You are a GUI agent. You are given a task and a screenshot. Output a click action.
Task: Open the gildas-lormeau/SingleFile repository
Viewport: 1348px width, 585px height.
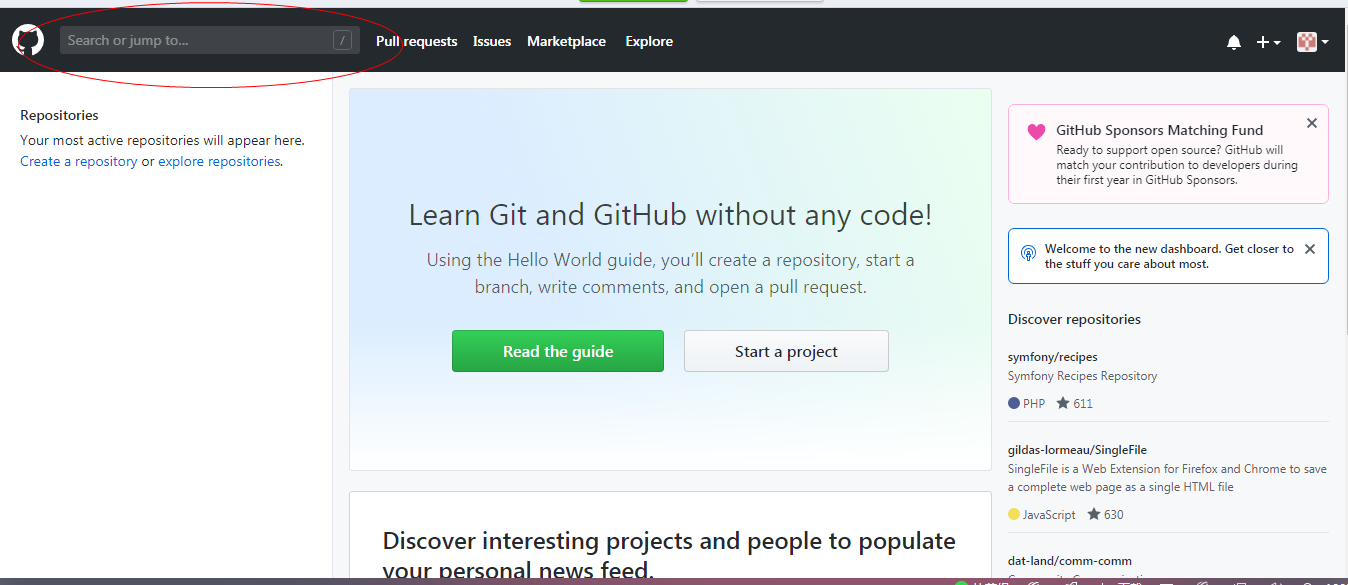pos(1077,450)
